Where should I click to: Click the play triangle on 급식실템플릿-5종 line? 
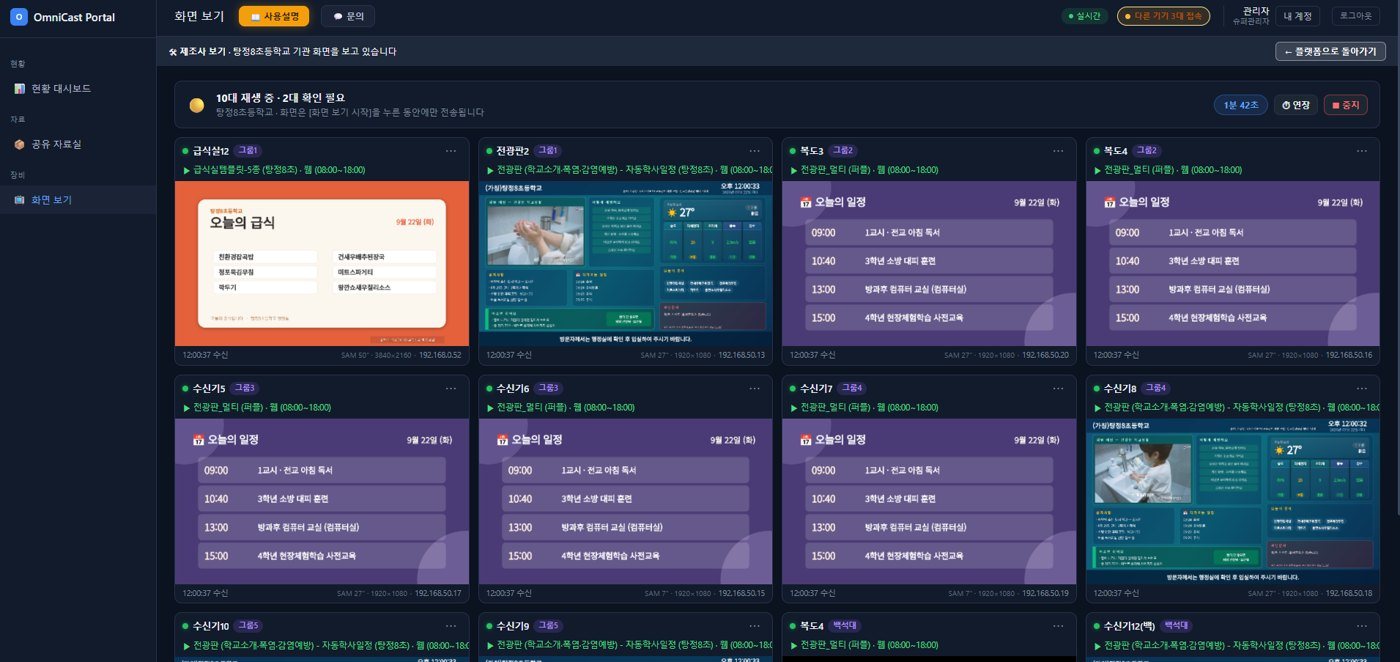point(186,170)
